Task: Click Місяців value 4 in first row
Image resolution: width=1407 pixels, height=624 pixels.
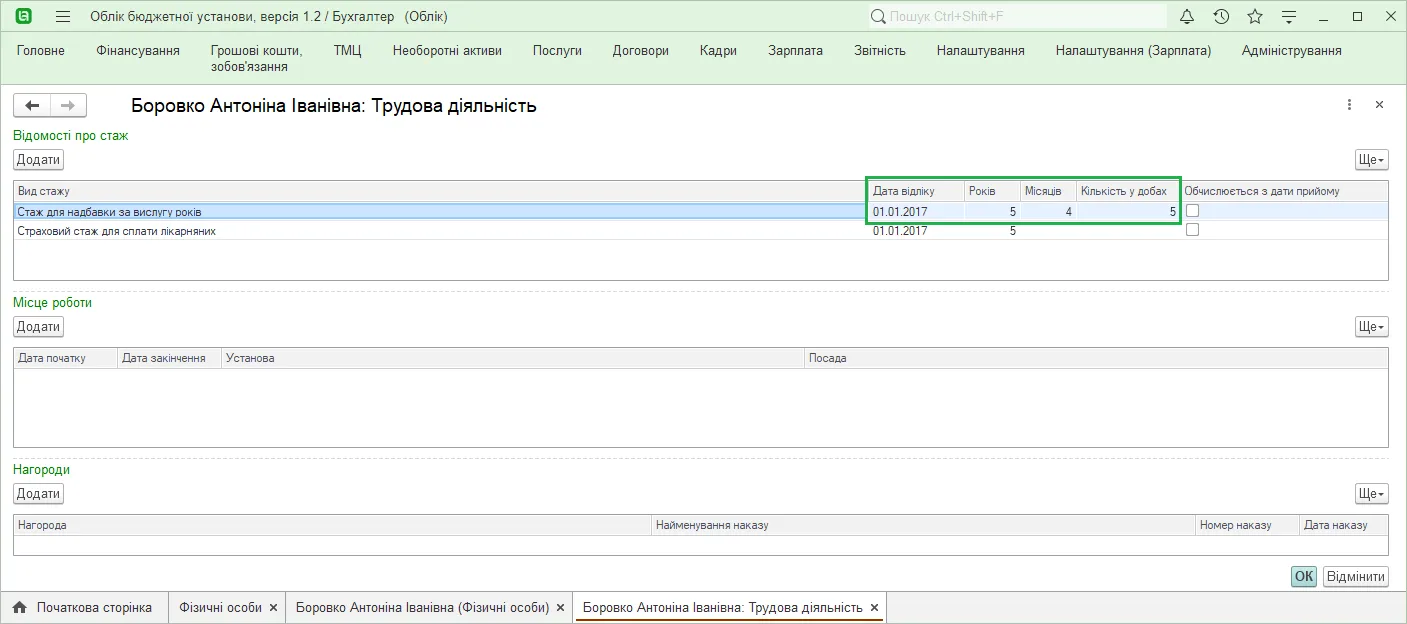Action: [x=1069, y=212]
